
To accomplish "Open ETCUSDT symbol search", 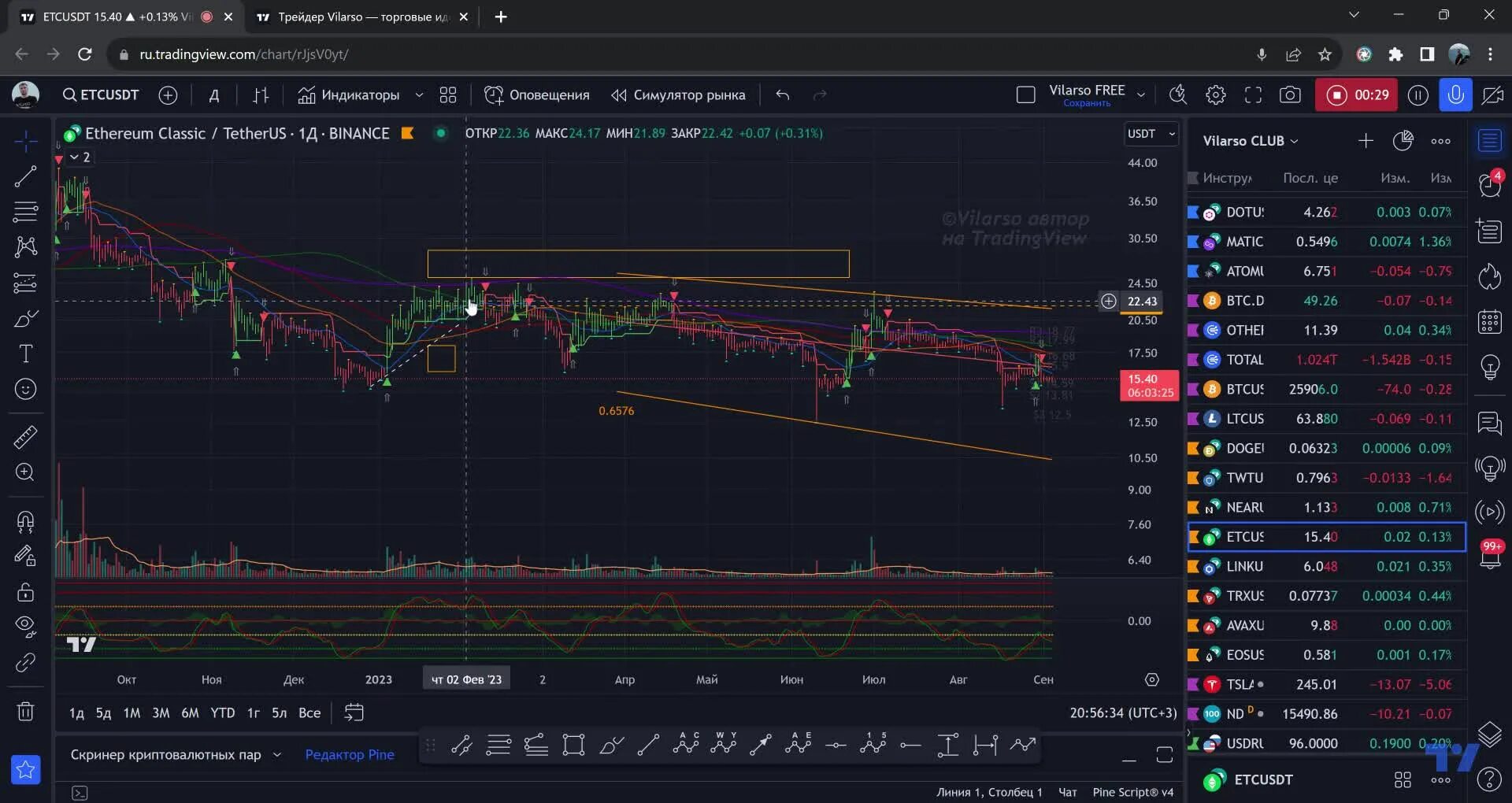I will [x=101, y=95].
